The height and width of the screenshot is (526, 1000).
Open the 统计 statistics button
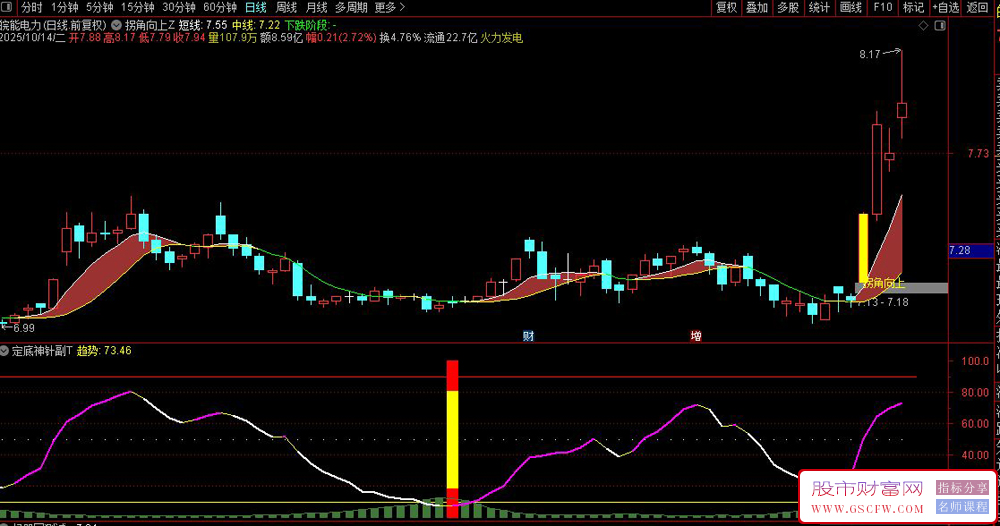(820, 8)
